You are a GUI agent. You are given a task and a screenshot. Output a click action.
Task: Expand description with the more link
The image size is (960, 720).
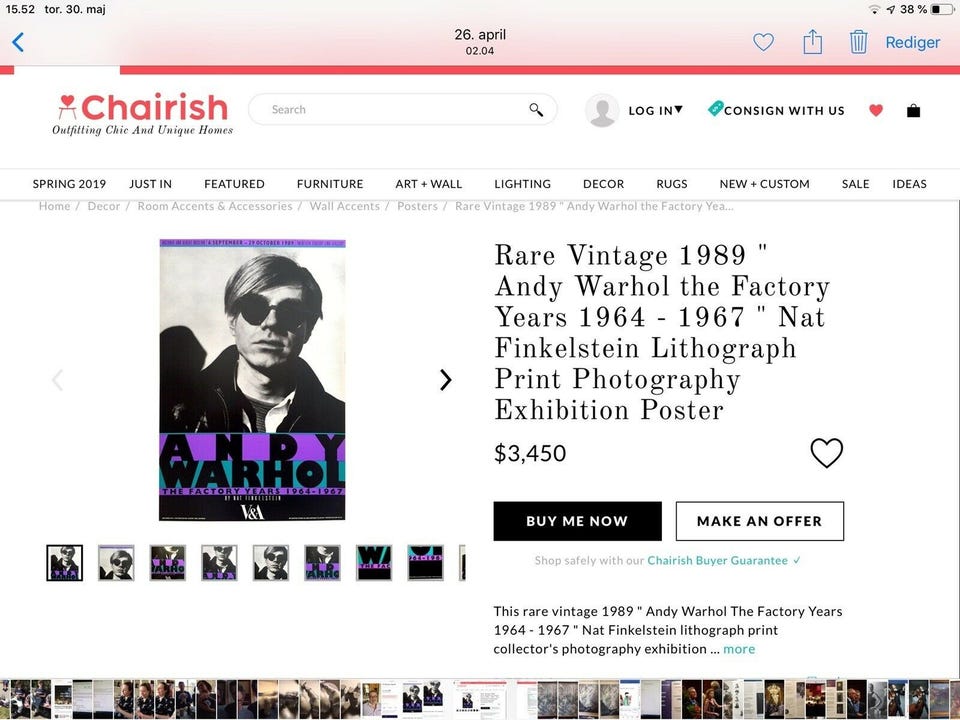point(739,649)
